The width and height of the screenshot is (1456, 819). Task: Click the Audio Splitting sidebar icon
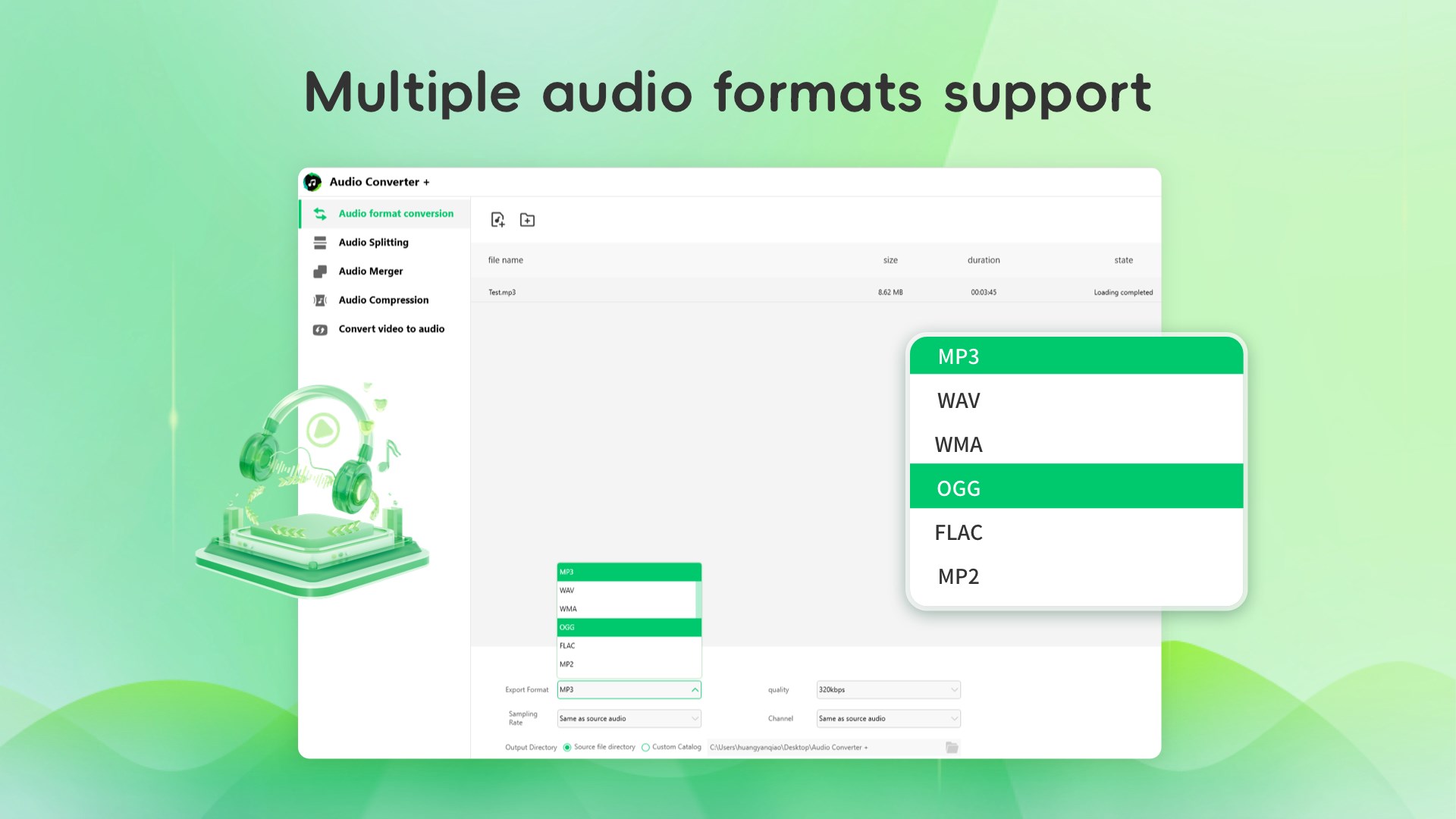(x=320, y=243)
